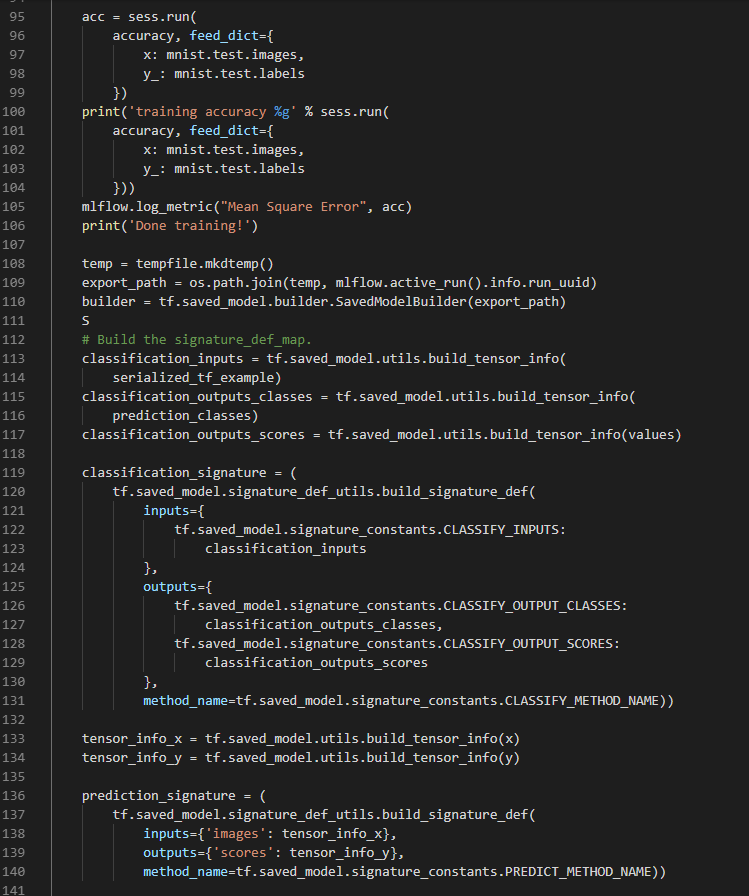The image size is (749, 896).
Task: Click 'inputs' keyword on line 121
Action: (x=166, y=510)
